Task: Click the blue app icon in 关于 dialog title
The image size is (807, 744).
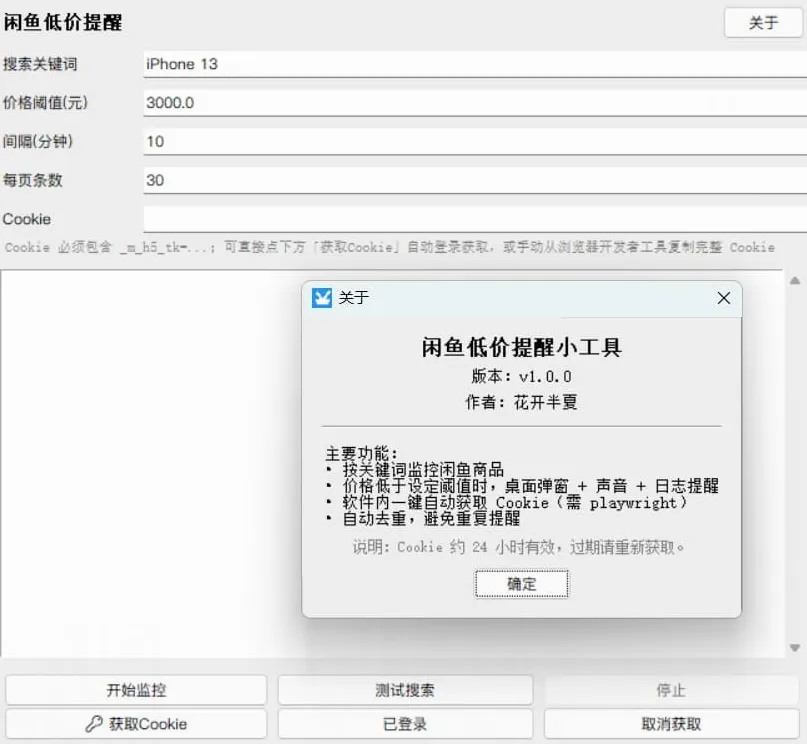Action: tap(322, 298)
